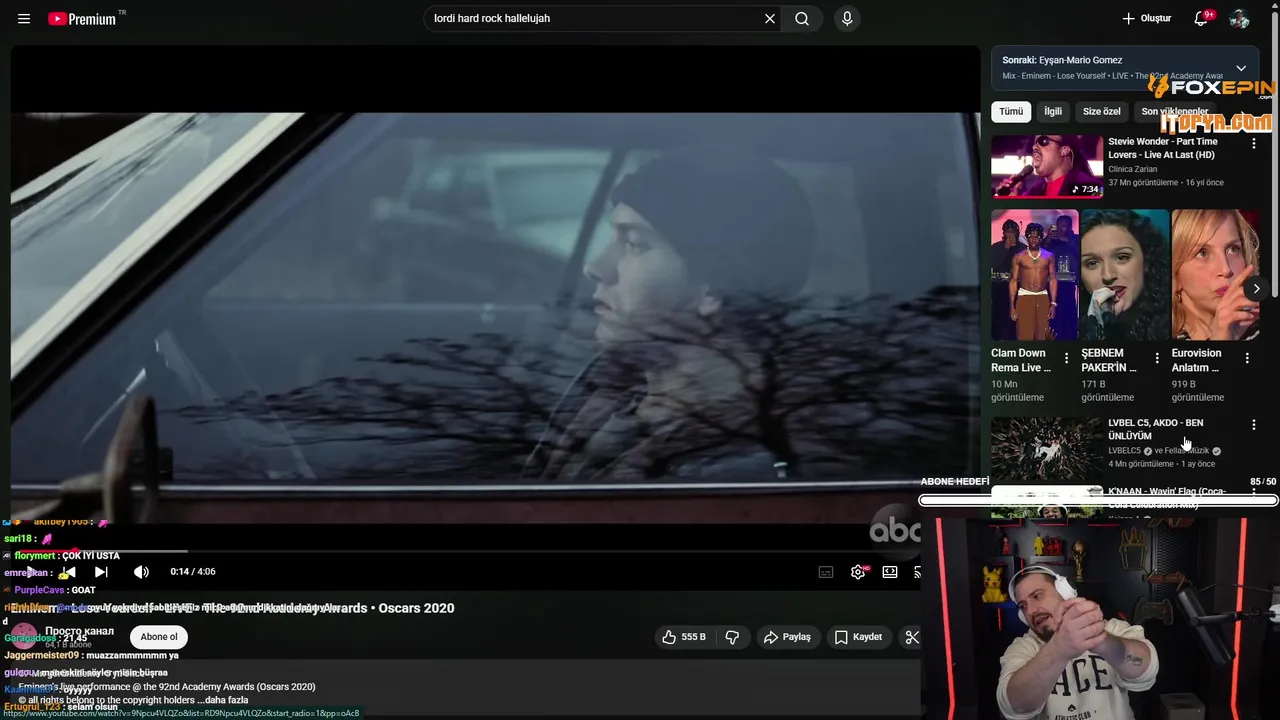The height and width of the screenshot is (720, 1280).
Task: Open more options for the LVBEL C5 video
Action: point(1254,425)
